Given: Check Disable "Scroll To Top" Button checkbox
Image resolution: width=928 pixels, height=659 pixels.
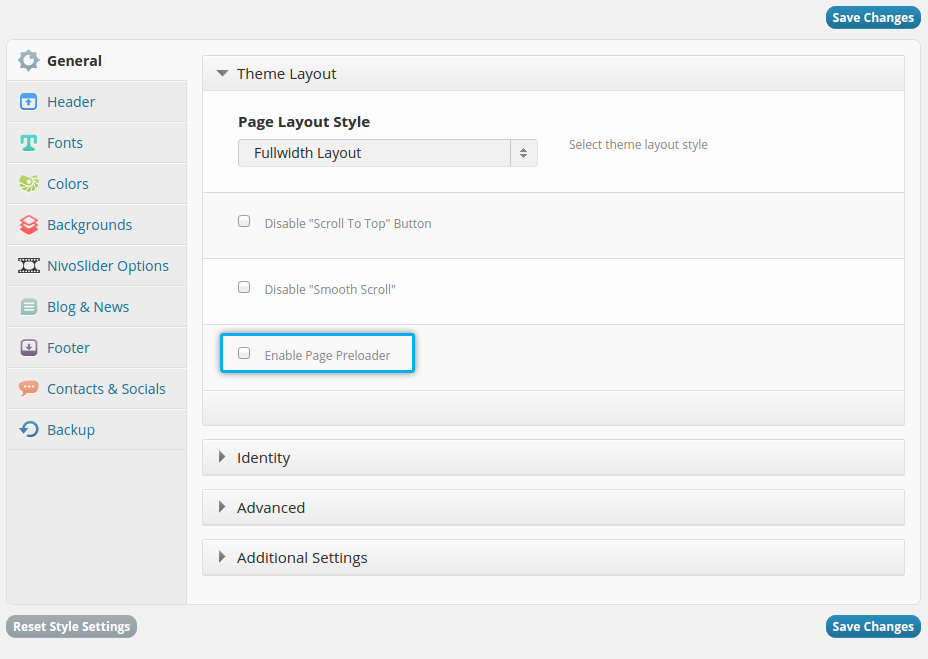Looking at the screenshot, I should [x=244, y=222].
